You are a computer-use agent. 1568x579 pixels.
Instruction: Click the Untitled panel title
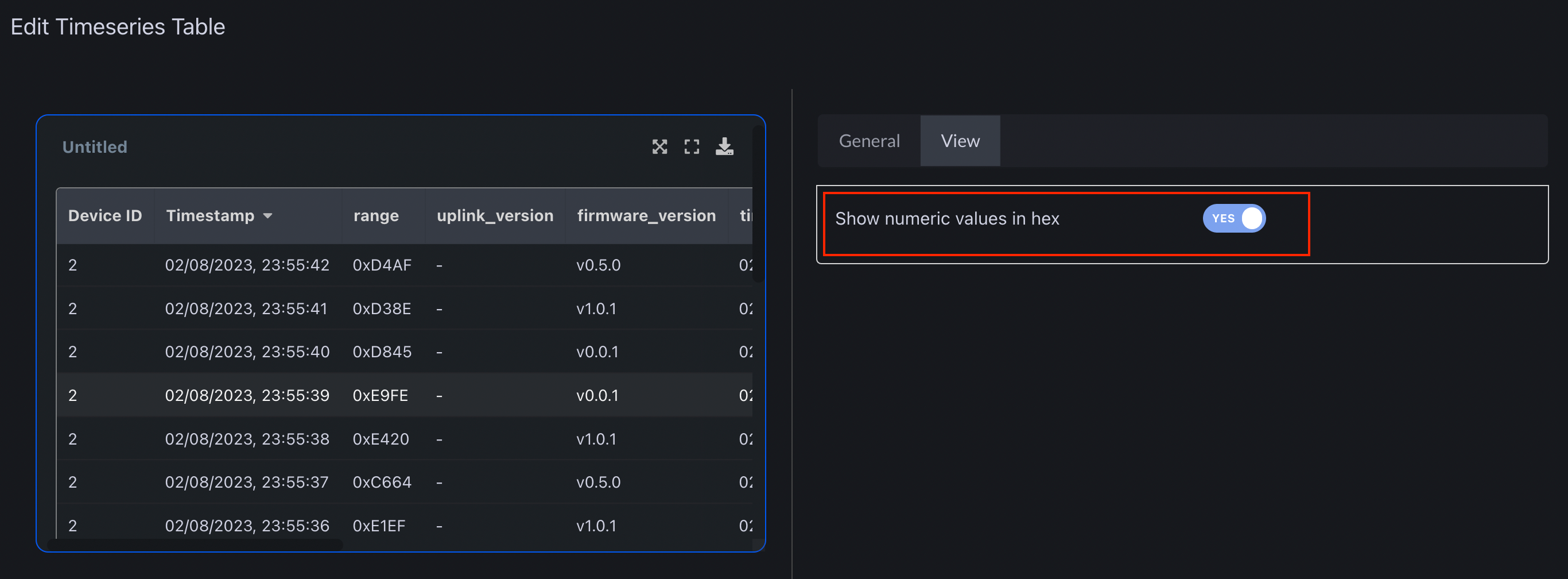95,147
